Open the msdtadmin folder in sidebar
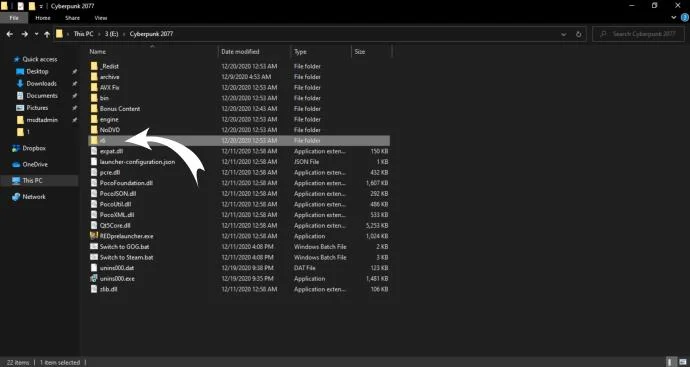The width and height of the screenshot is (690, 367). 42,120
